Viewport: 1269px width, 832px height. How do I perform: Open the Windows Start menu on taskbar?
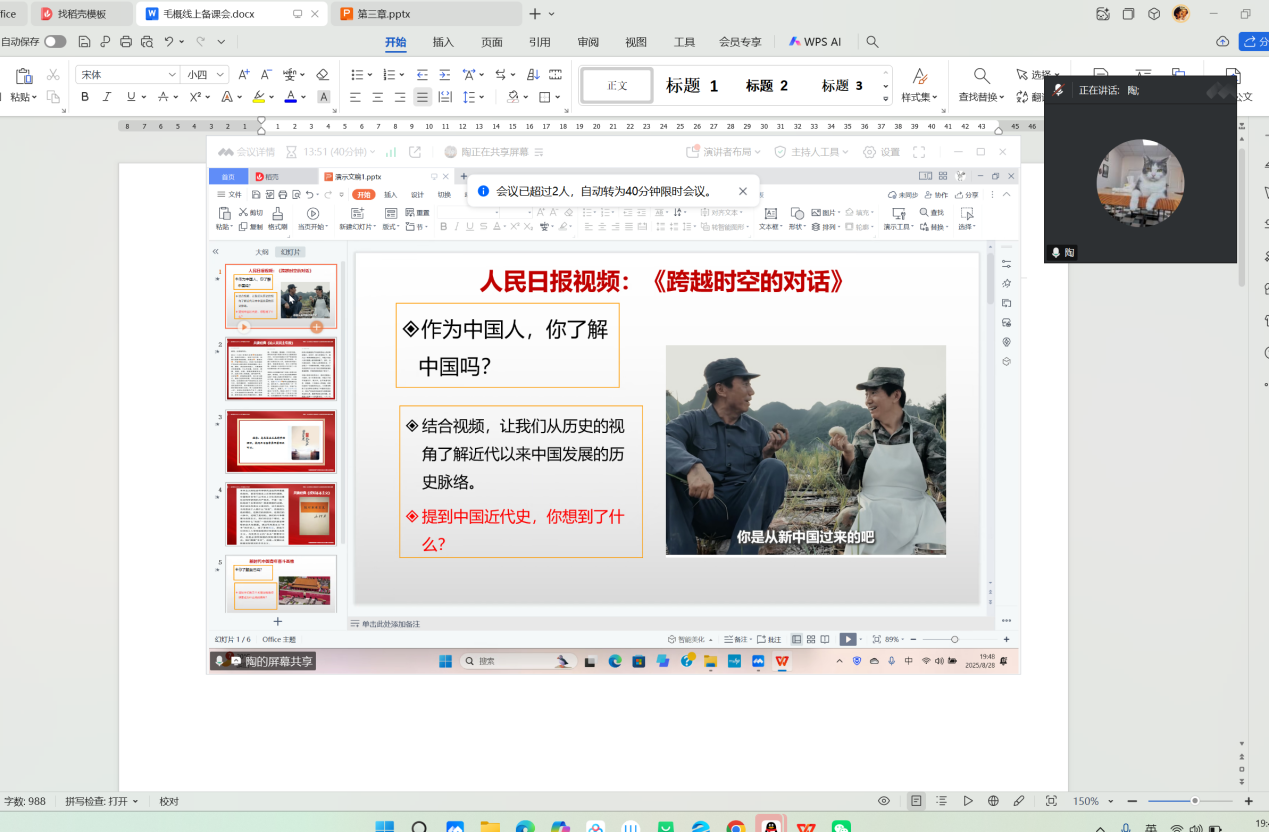(384, 827)
